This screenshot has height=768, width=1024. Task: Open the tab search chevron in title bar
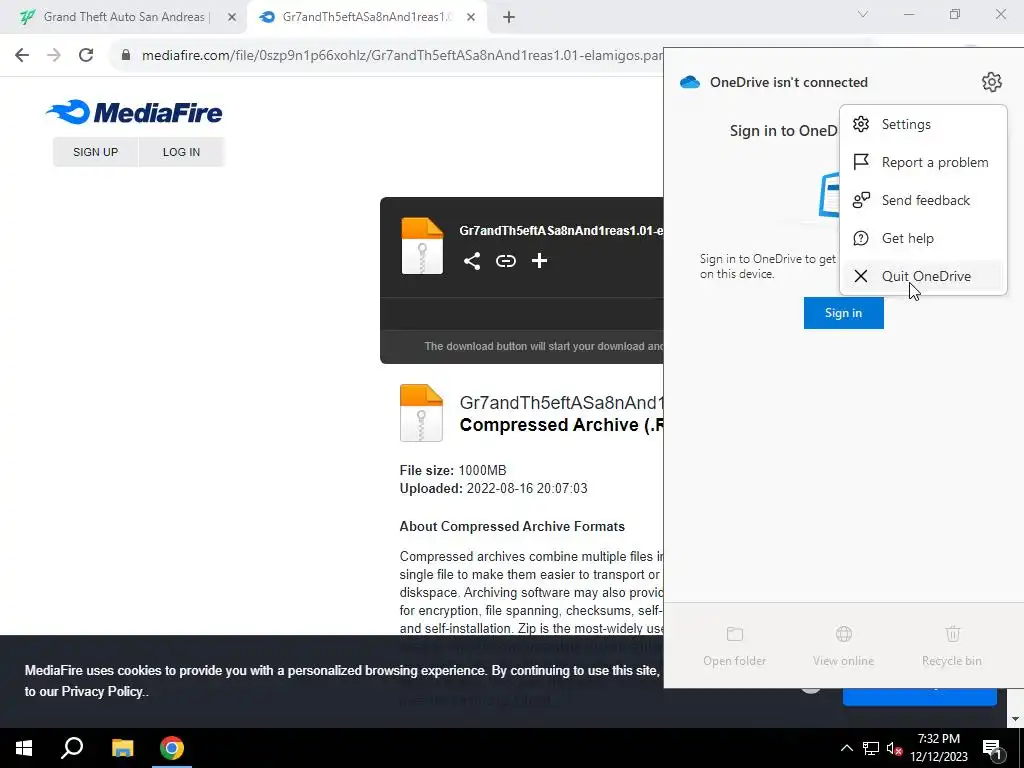863,14
